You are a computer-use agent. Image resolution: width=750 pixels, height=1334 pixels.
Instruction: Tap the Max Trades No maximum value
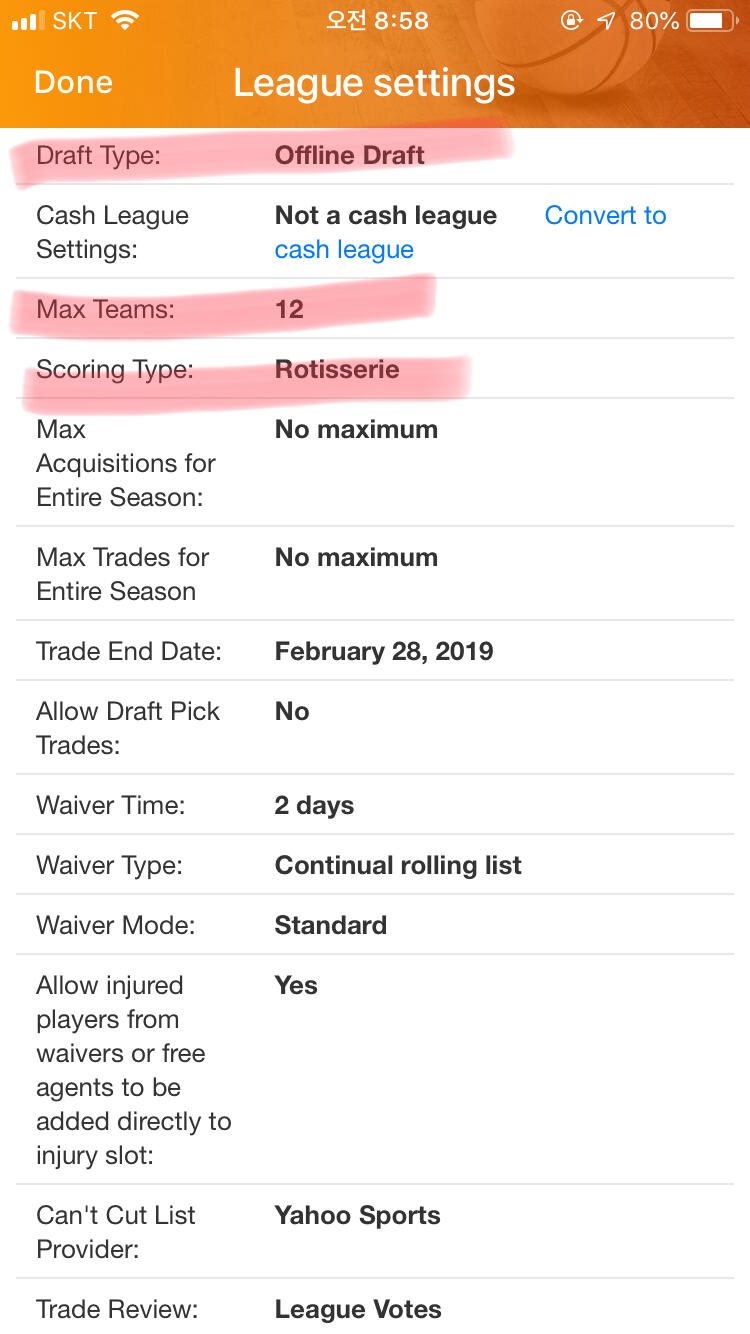tap(356, 558)
